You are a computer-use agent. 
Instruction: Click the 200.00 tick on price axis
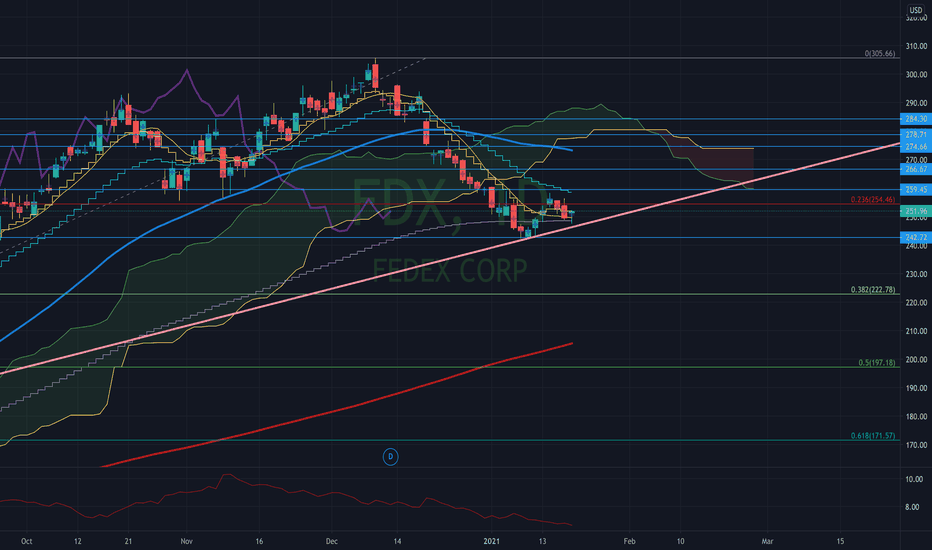[916, 360]
